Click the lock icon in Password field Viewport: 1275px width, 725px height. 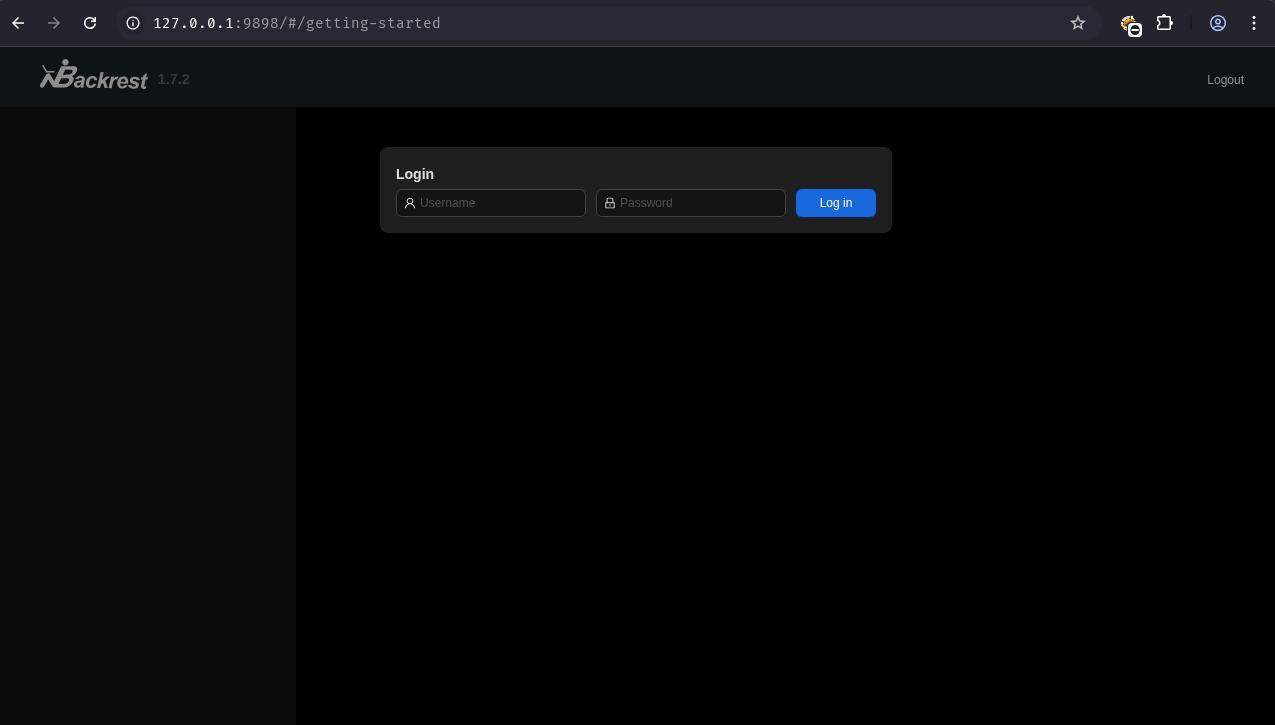click(x=610, y=203)
